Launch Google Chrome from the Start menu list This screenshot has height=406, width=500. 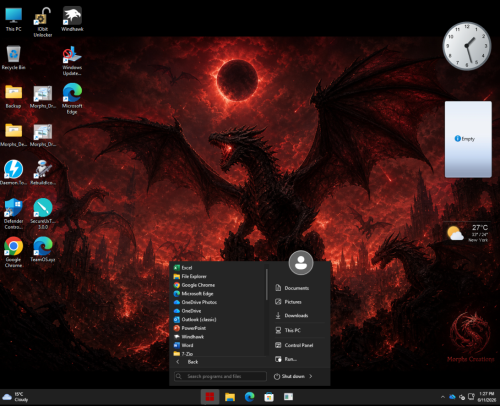pos(219,285)
